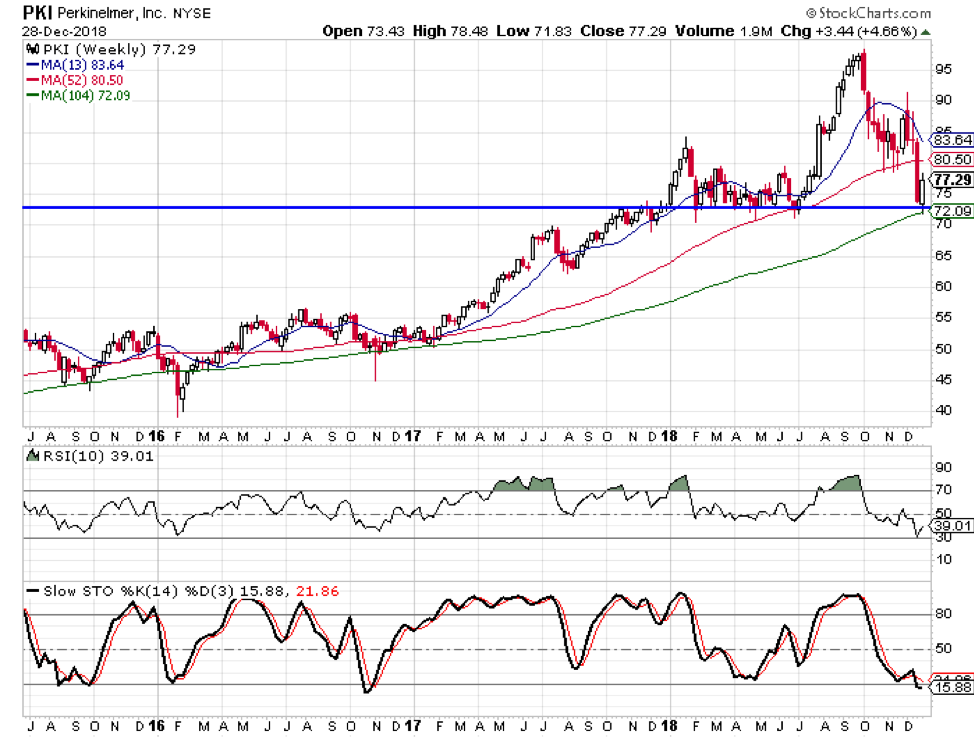Click the 80.50 price tag on the right axis
The width and height of the screenshot is (974, 737).
[x=951, y=159]
